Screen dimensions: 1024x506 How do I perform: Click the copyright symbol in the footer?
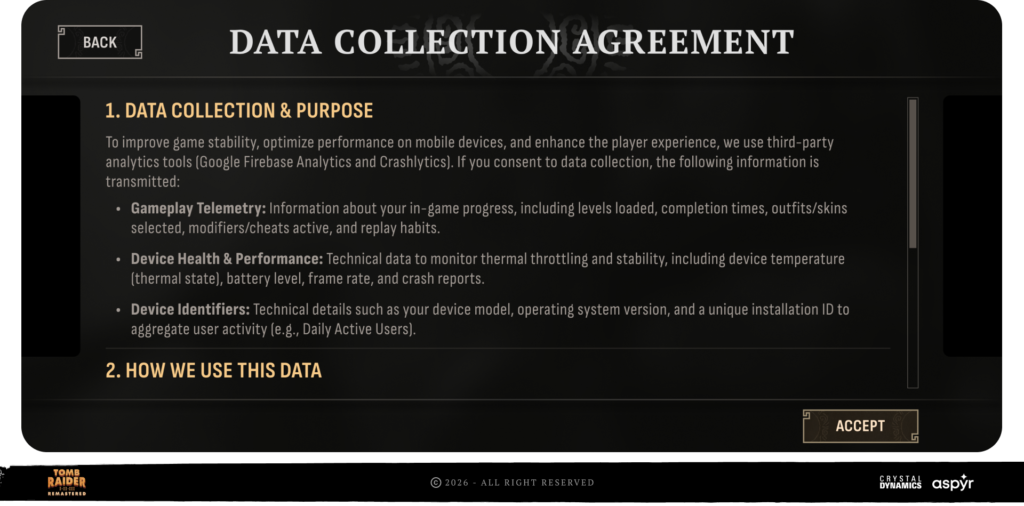pyautogui.click(x=436, y=482)
